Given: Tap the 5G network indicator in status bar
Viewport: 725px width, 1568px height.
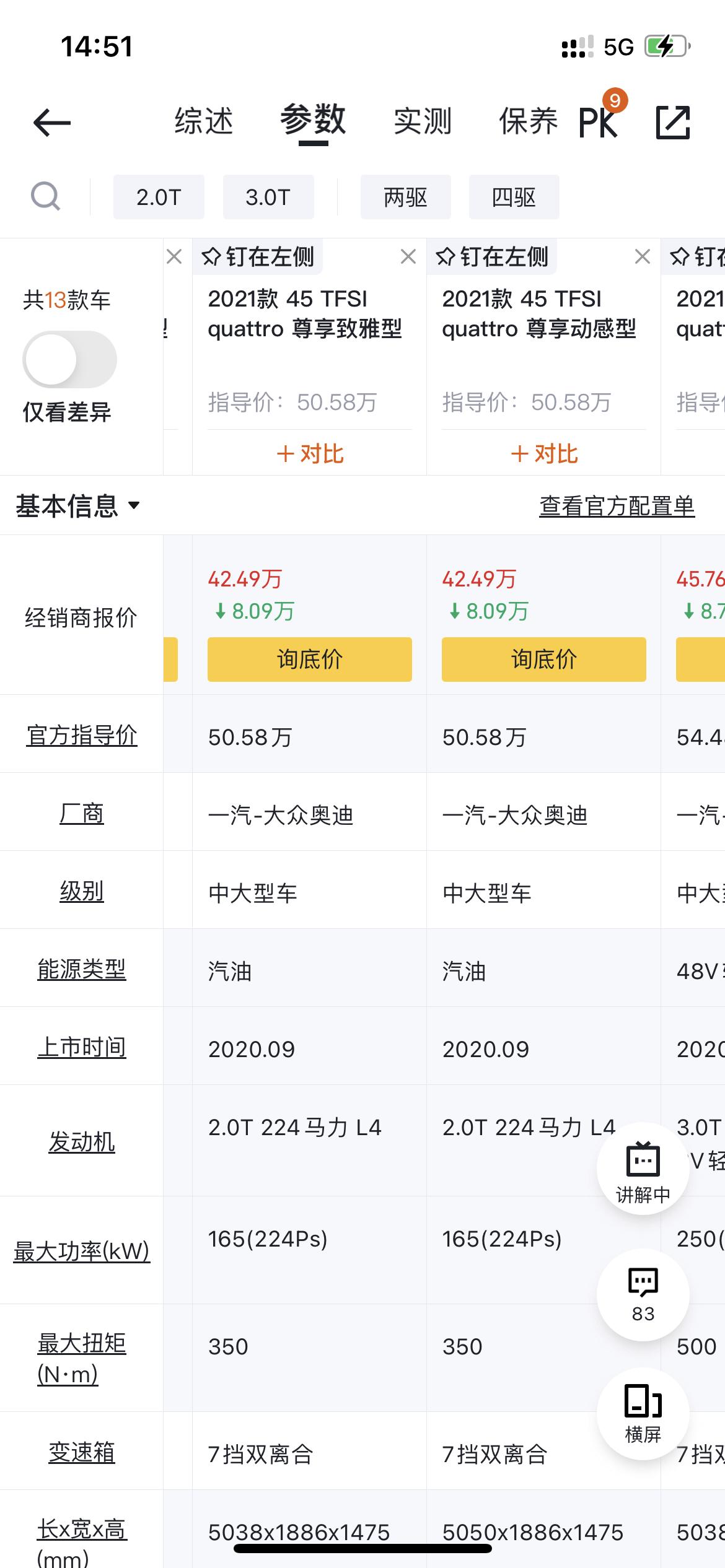Looking at the screenshot, I should tap(619, 47).
